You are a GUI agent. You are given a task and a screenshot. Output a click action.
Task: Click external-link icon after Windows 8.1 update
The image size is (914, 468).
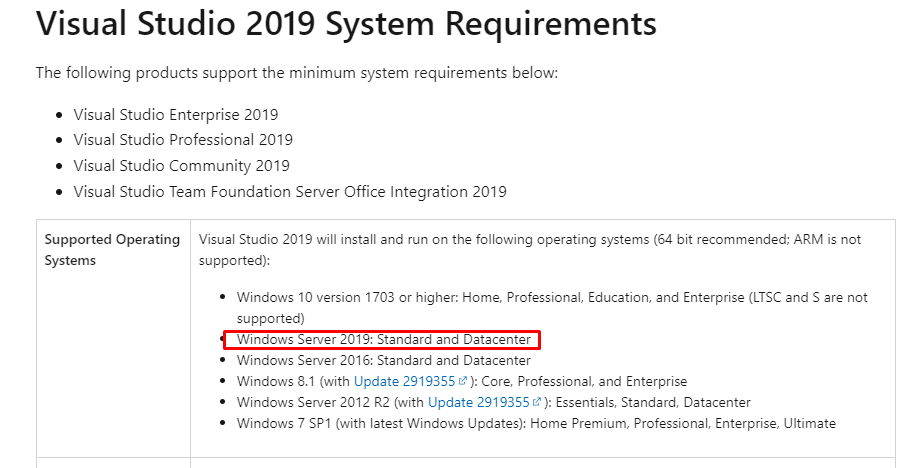[463, 381]
